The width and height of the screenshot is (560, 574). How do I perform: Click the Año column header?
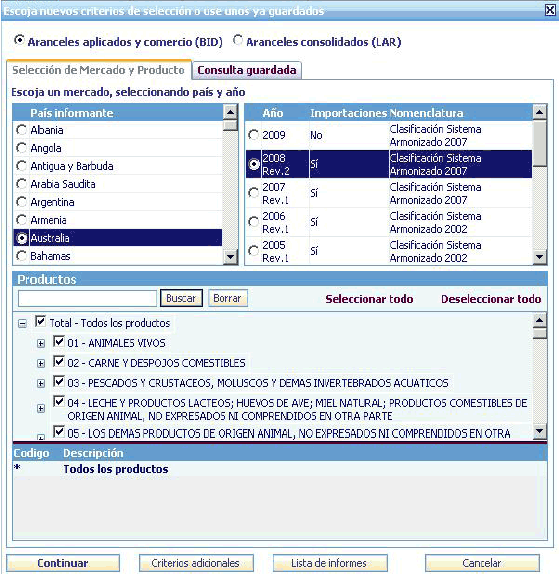click(273, 113)
